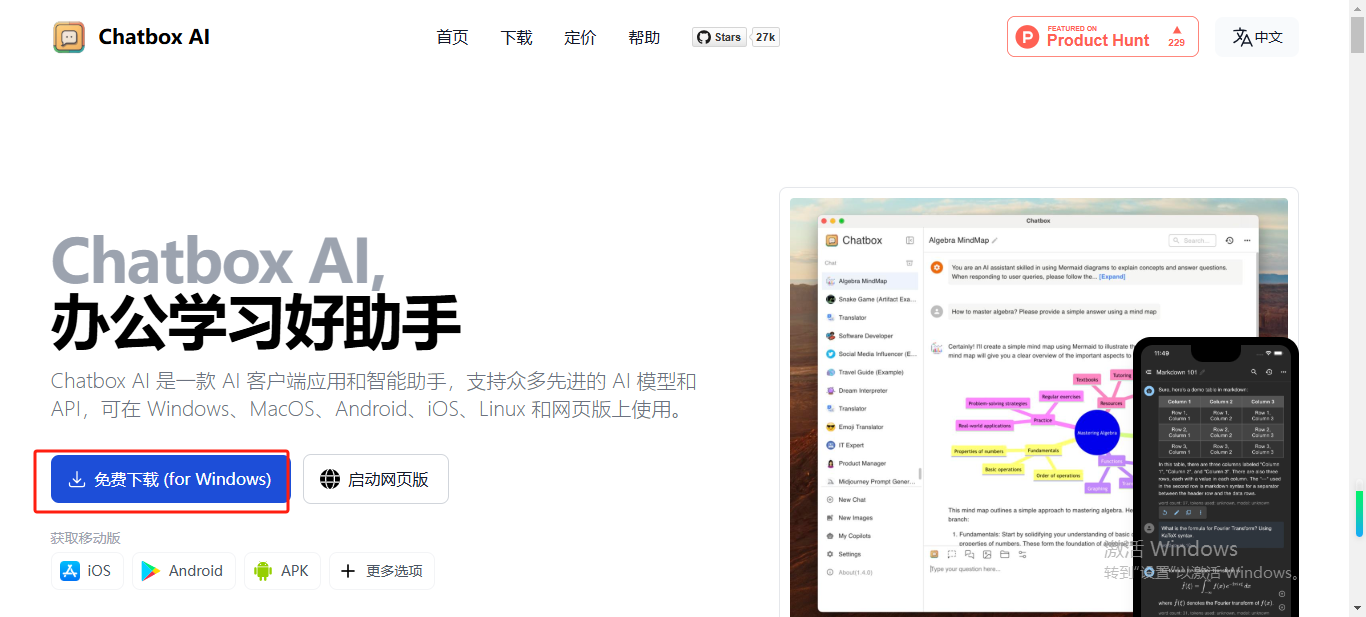Click history clock icon in demo window header
Viewport: 1366px width, 617px height.
coord(1230,240)
